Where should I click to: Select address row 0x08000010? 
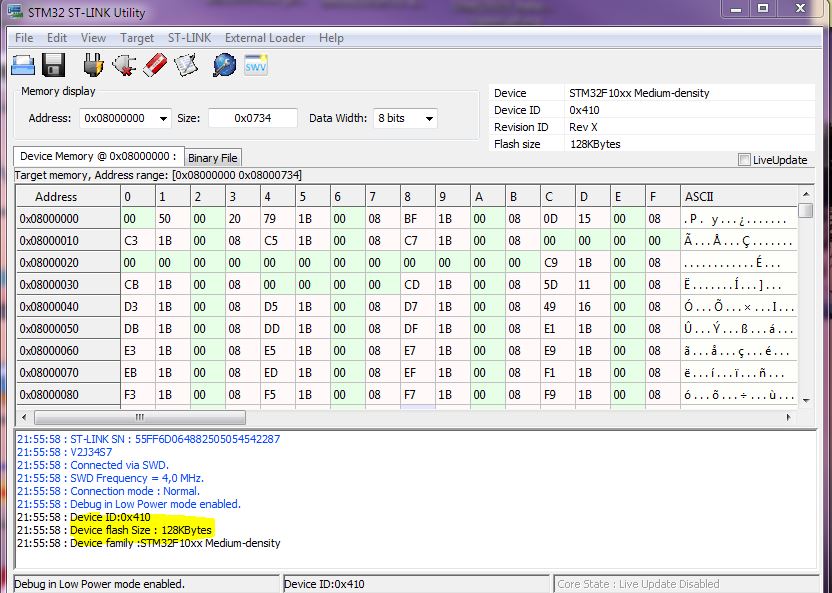point(68,241)
